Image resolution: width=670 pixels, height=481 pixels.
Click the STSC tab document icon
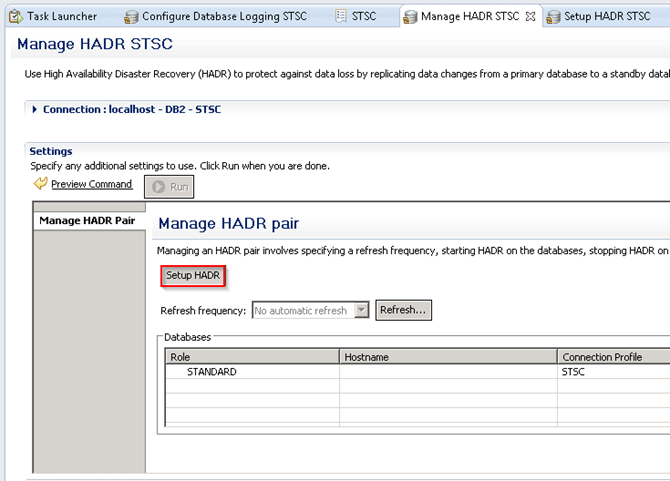click(341, 17)
